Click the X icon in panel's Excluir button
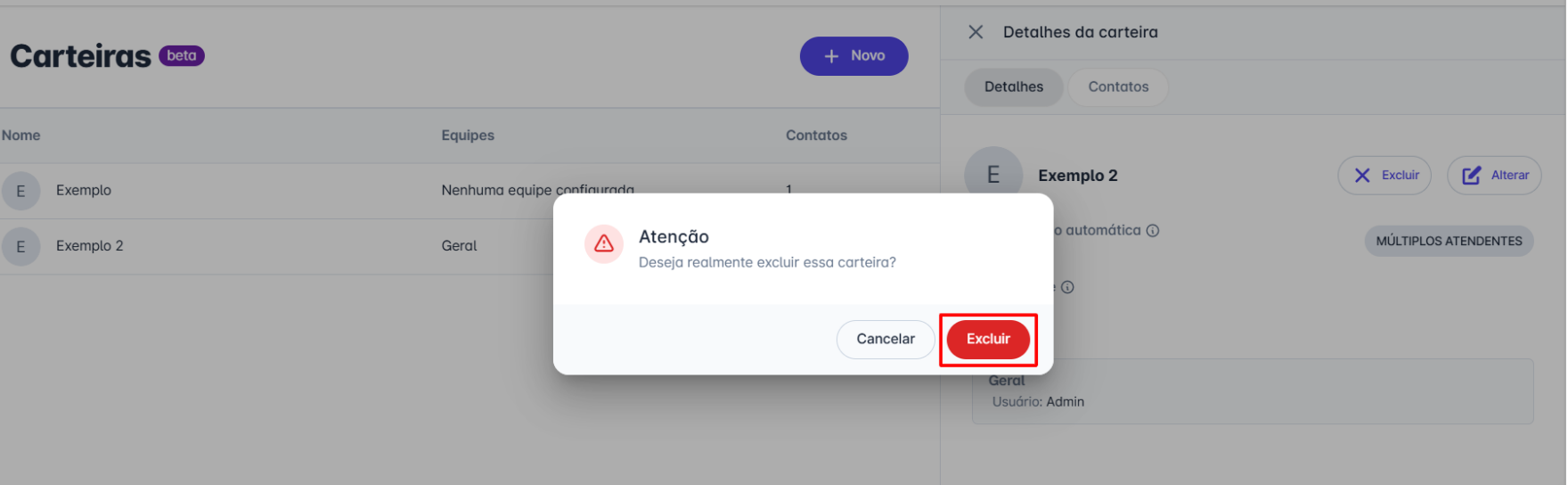Viewport: 1568px width, 485px height. 1362,176
